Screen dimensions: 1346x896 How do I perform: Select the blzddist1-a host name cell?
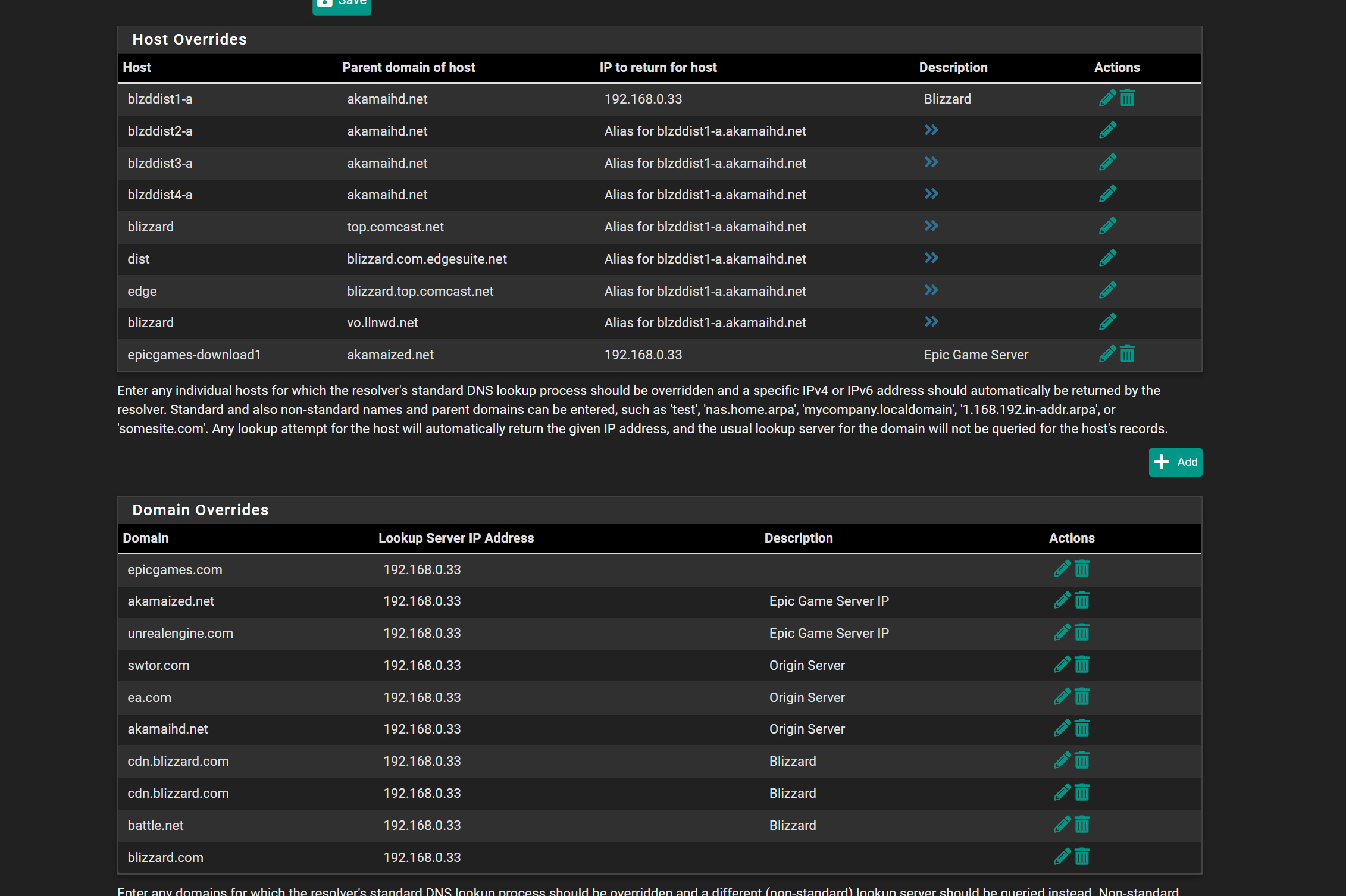pyautogui.click(x=160, y=99)
